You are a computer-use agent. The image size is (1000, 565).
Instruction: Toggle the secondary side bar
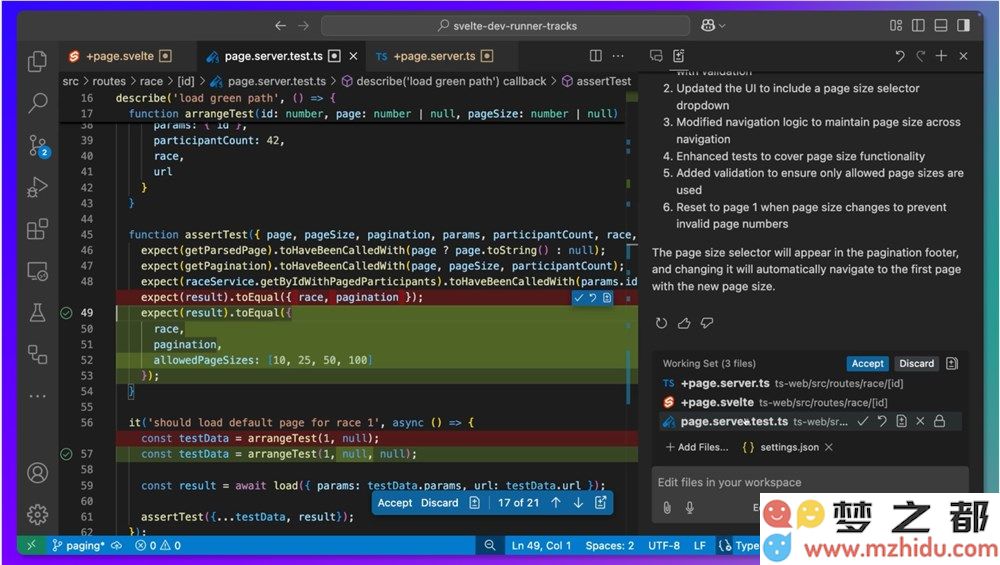(x=964, y=26)
